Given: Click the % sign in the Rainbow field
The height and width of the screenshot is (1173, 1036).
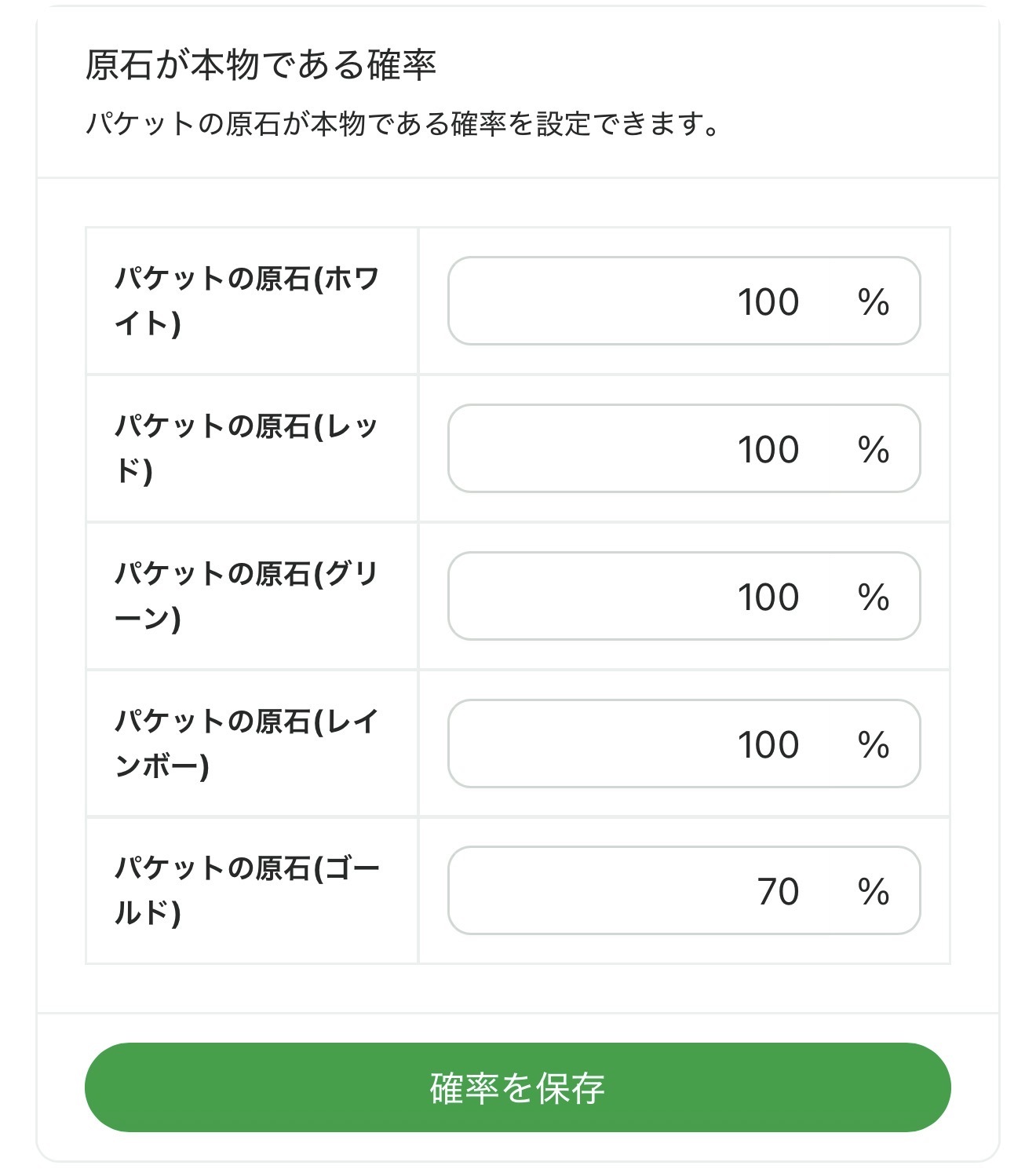Looking at the screenshot, I should [x=873, y=745].
